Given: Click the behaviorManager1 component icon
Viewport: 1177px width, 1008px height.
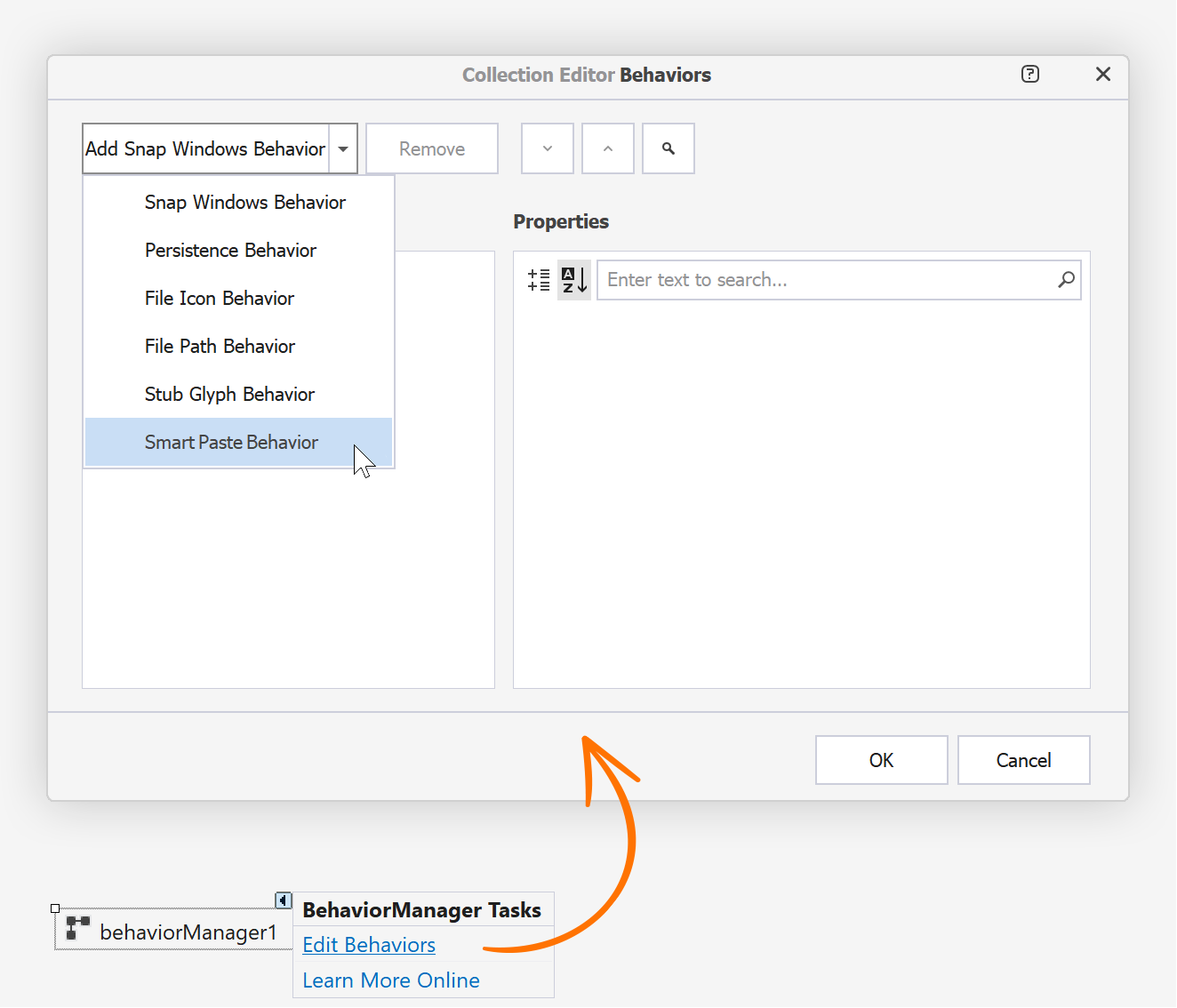Looking at the screenshot, I should tap(78, 928).
